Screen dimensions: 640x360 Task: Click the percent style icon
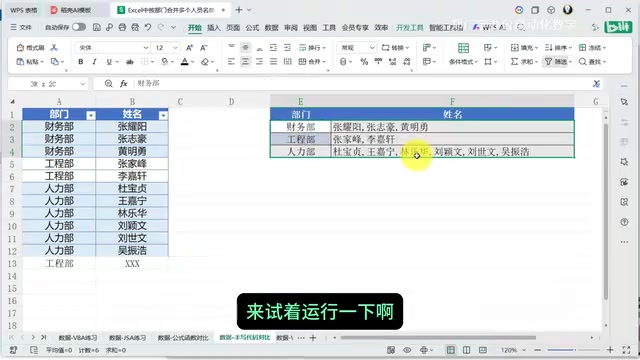(x=364, y=62)
